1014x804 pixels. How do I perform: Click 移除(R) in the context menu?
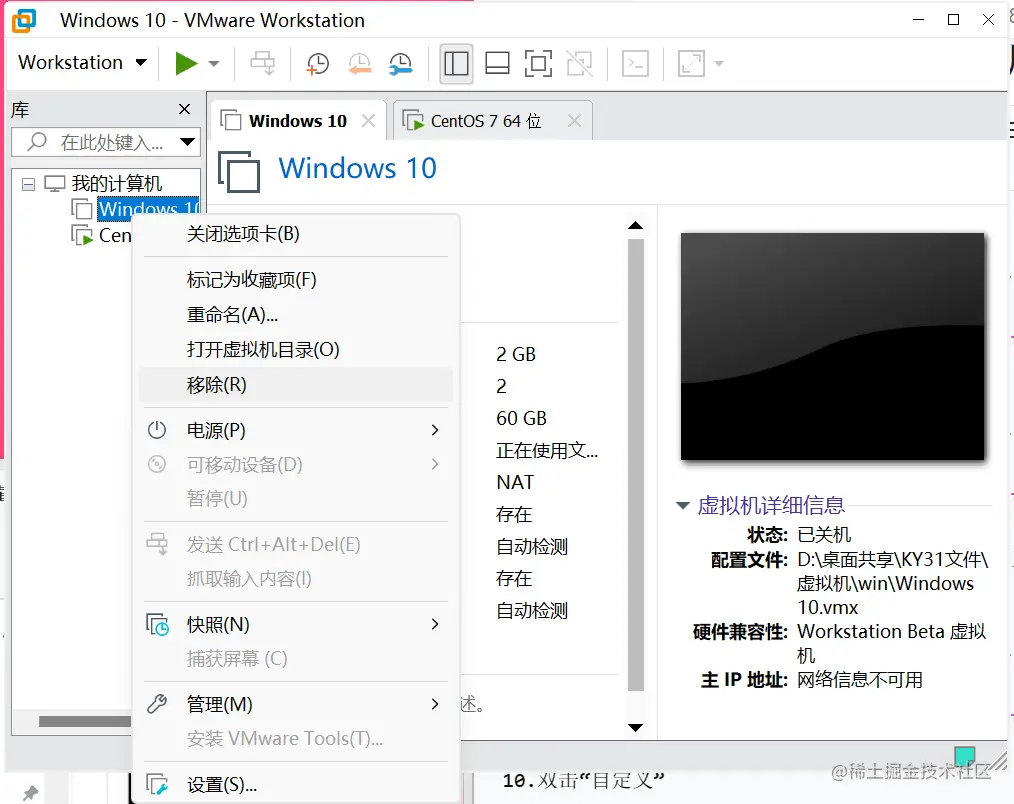click(296, 385)
